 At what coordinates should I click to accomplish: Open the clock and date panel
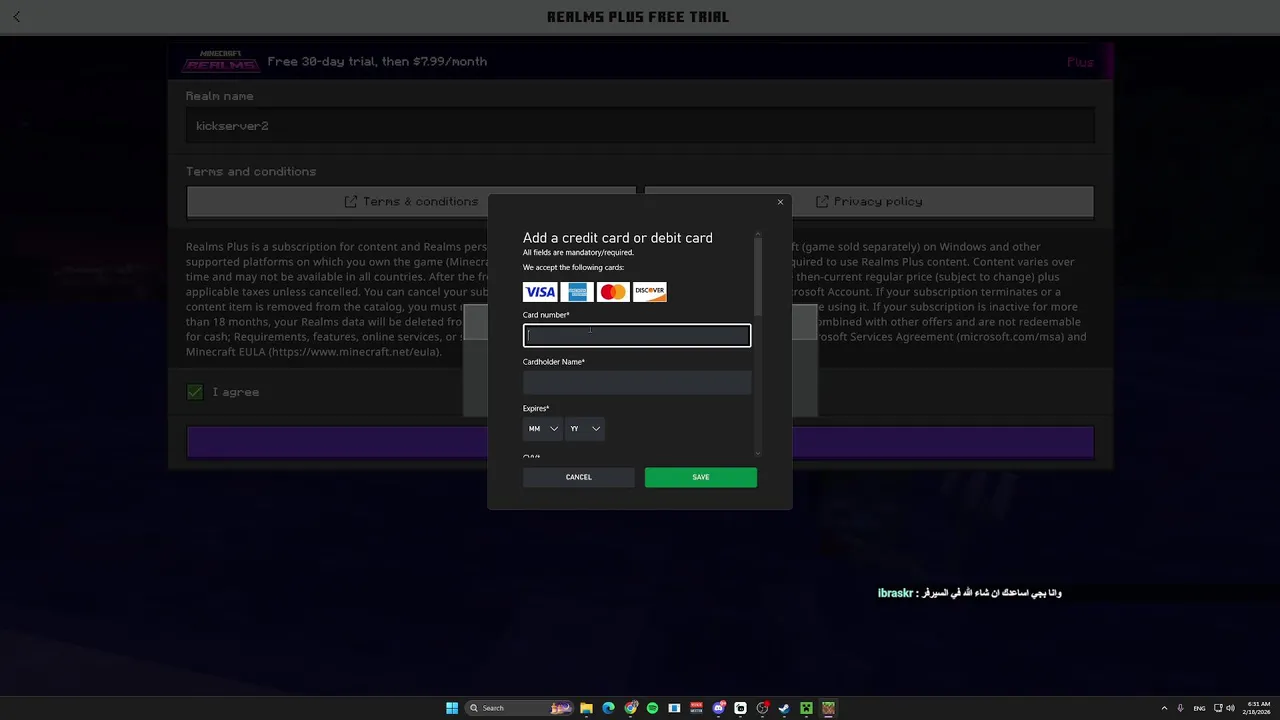(1257, 708)
